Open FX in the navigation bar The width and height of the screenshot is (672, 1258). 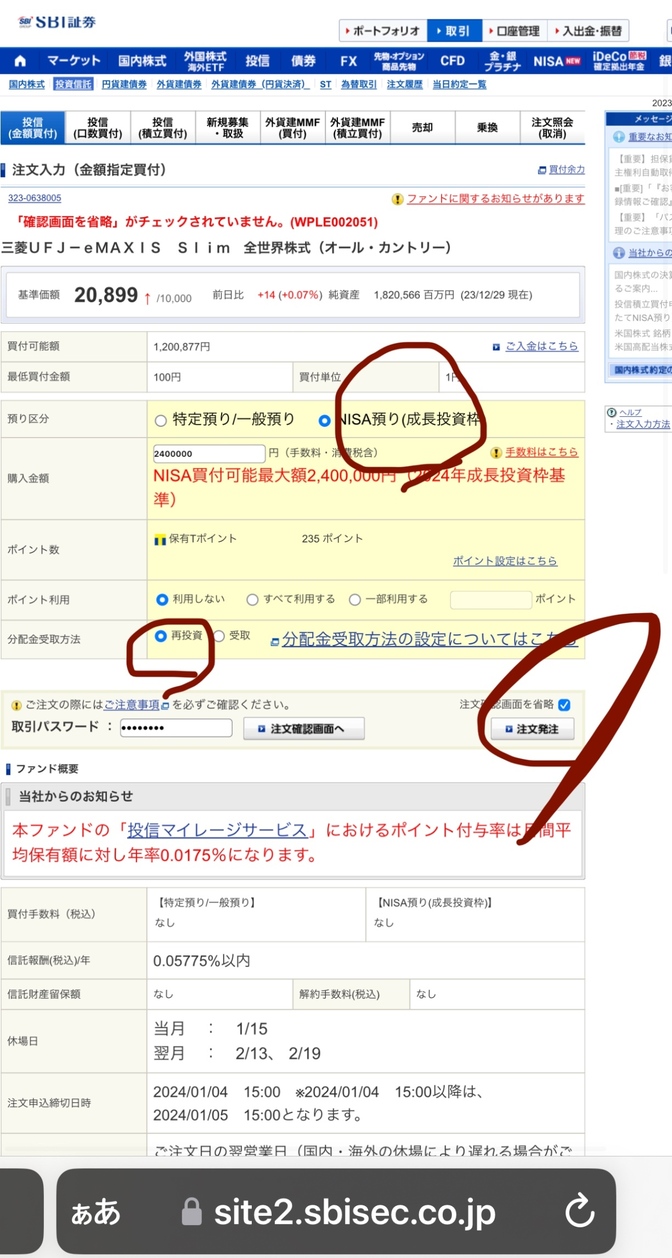[x=348, y=61]
